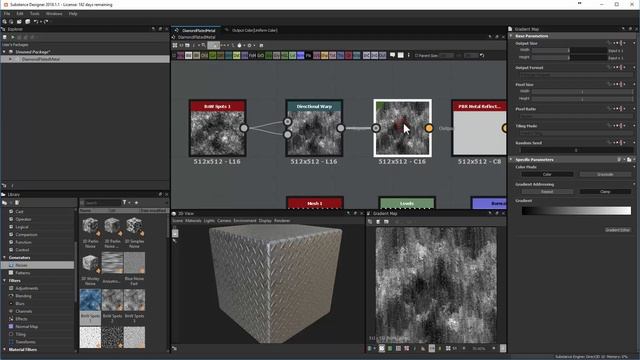This screenshot has height=360, width=640.
Task: Open the Windows menu
Action: pos(54,13)
